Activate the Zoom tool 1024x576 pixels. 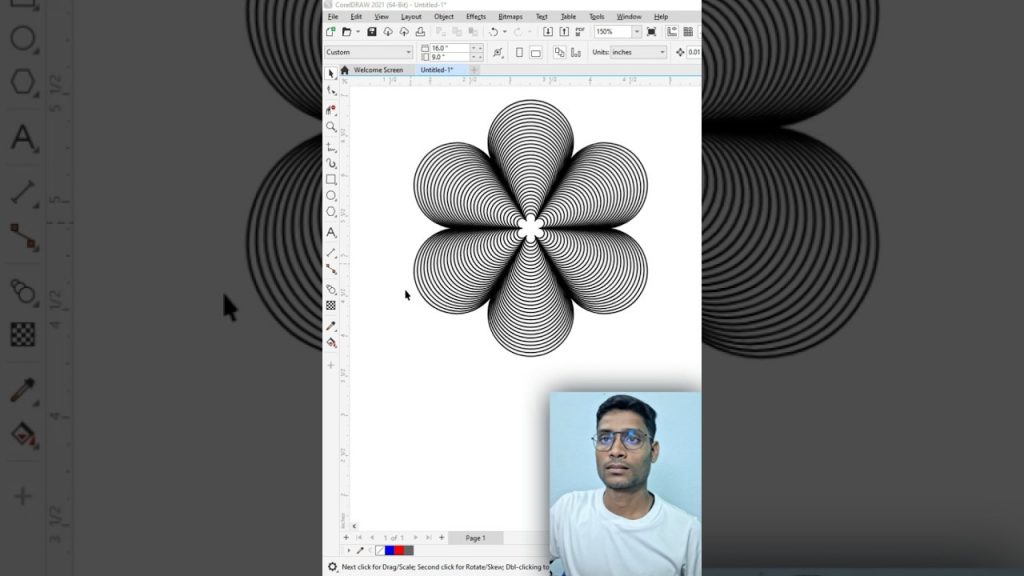[330, 126]
